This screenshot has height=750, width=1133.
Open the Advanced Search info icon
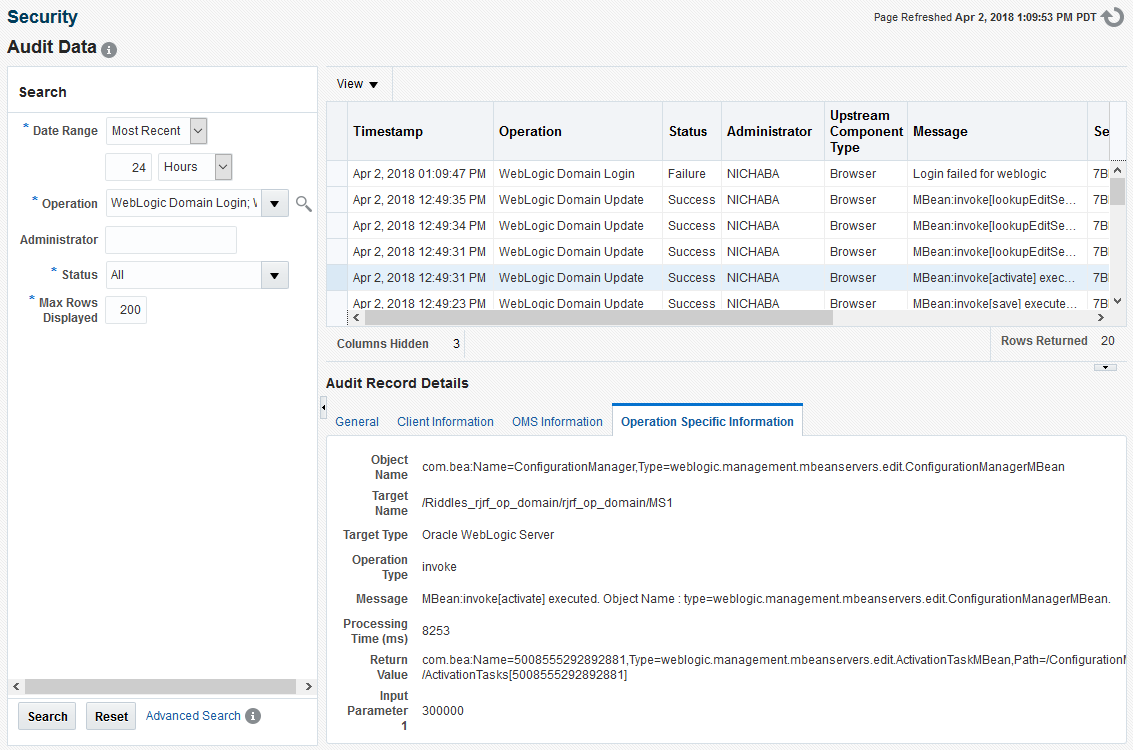pos(253,716)
